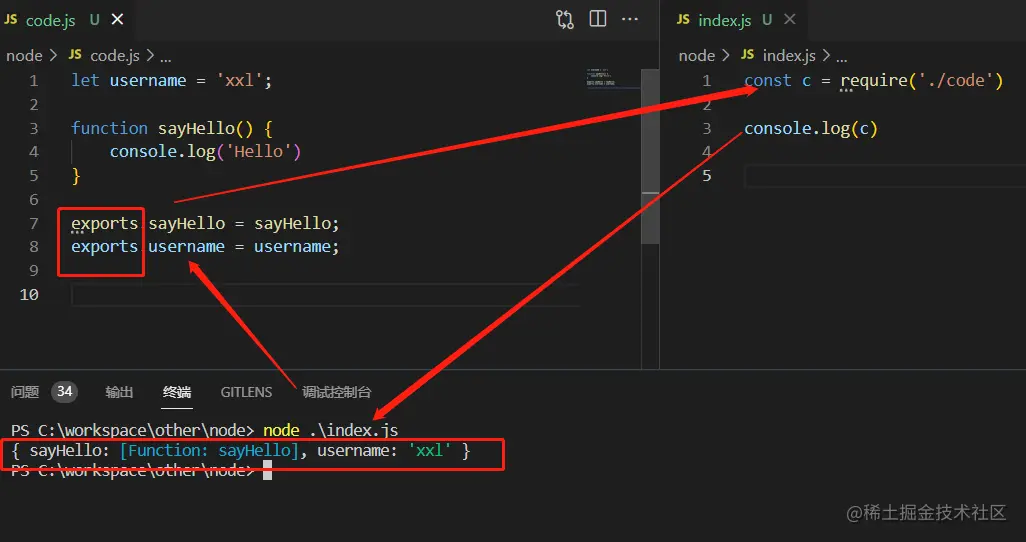Click the closing brace on line 5 of code.js
Viewport: 1026px width, 542px height.
coord(76,175)
